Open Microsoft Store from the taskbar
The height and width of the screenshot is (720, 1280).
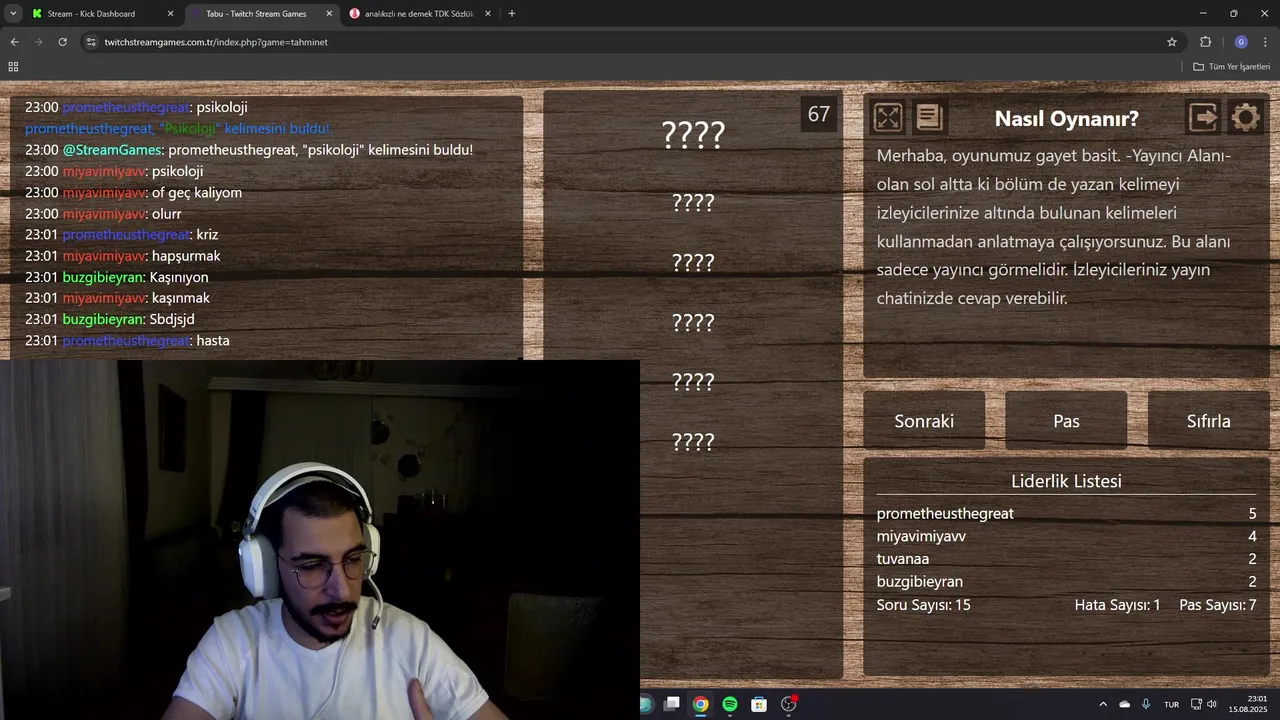[759, 704]
